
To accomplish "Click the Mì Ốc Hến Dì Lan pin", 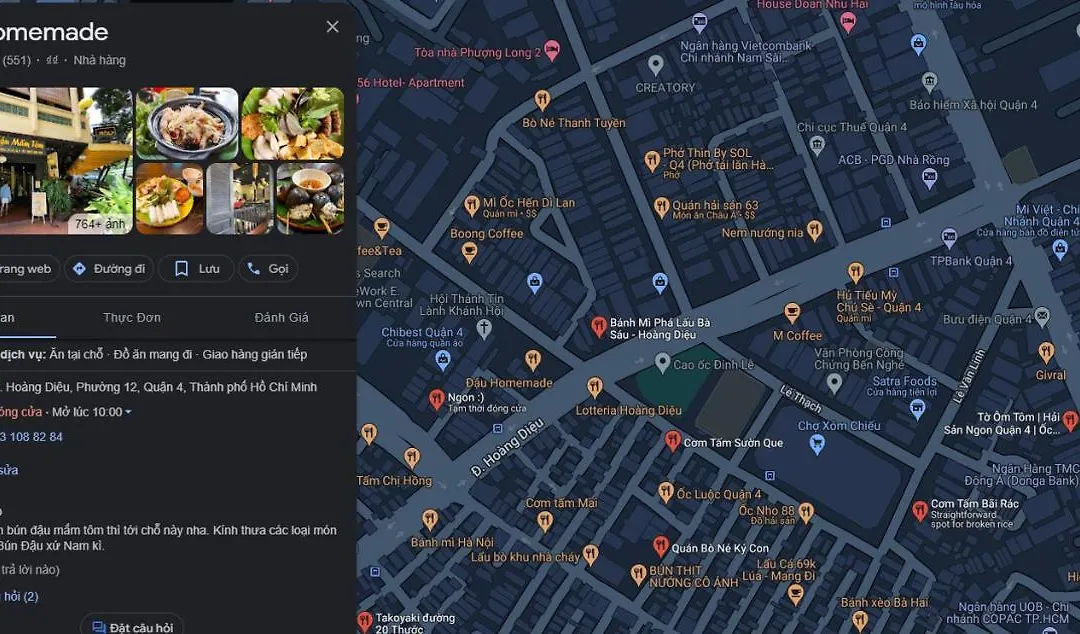I will [472, 205].
